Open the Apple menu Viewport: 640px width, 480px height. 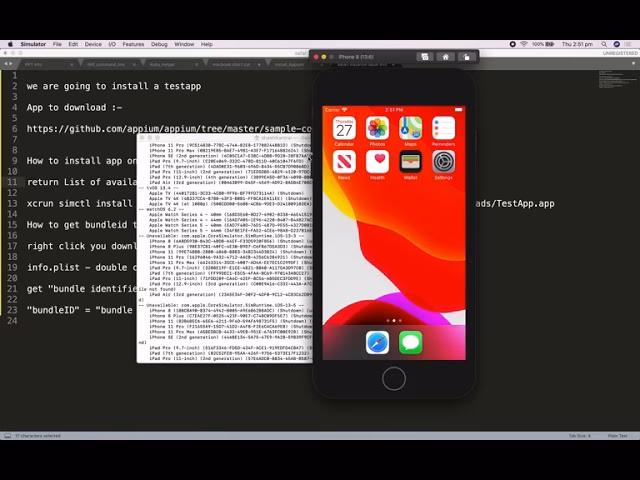pyautogui.click(x=10, y=44)
